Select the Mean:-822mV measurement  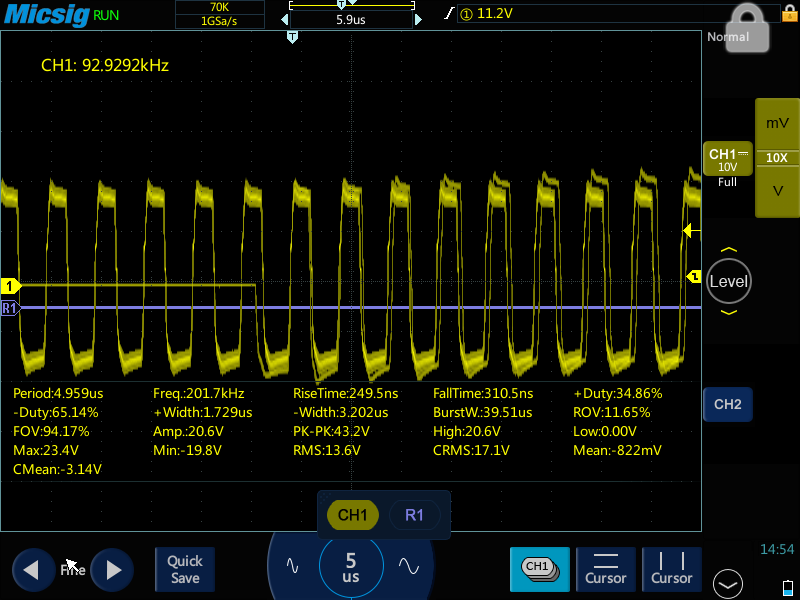[x=617, y=450]
